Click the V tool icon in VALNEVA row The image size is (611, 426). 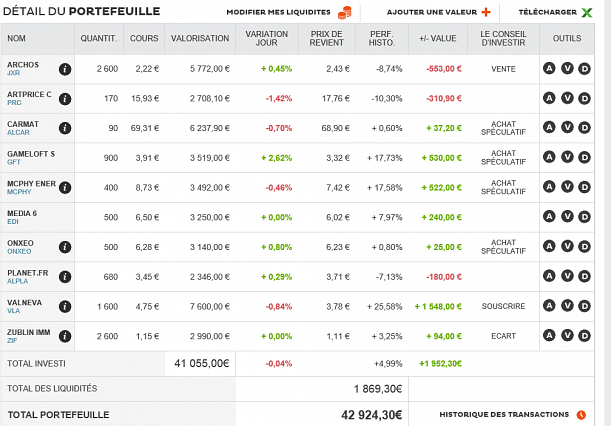(567, 306)
